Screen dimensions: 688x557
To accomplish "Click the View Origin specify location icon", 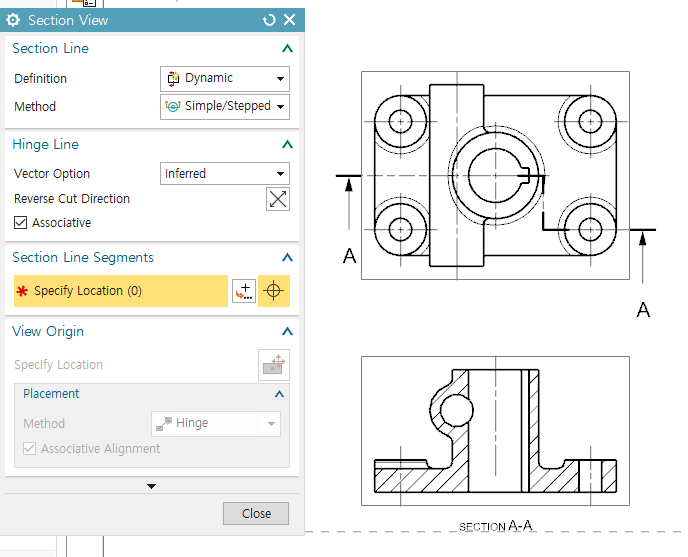I will (273, 365).
